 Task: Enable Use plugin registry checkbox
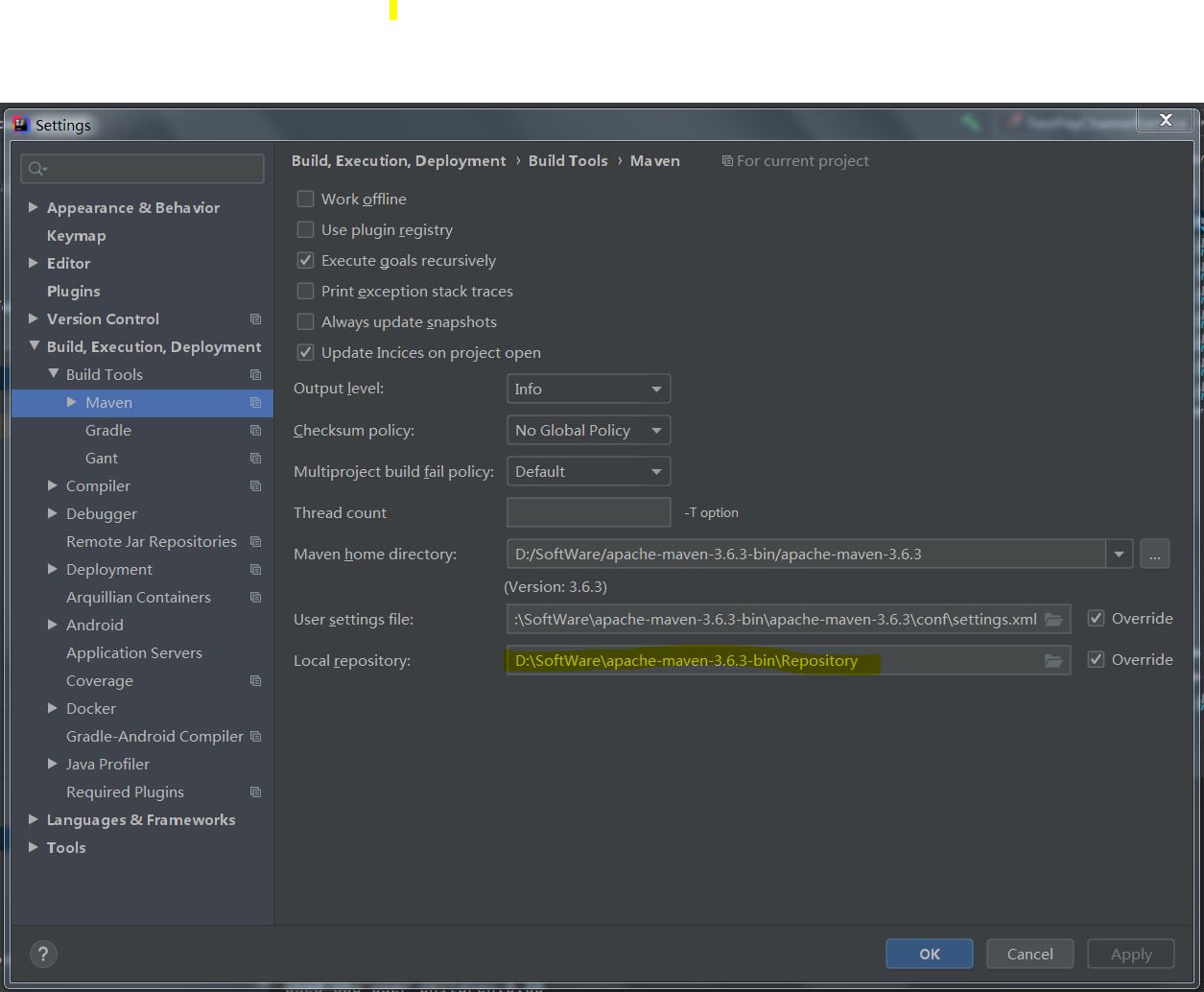pyautogui.click(x=305, y=229)
